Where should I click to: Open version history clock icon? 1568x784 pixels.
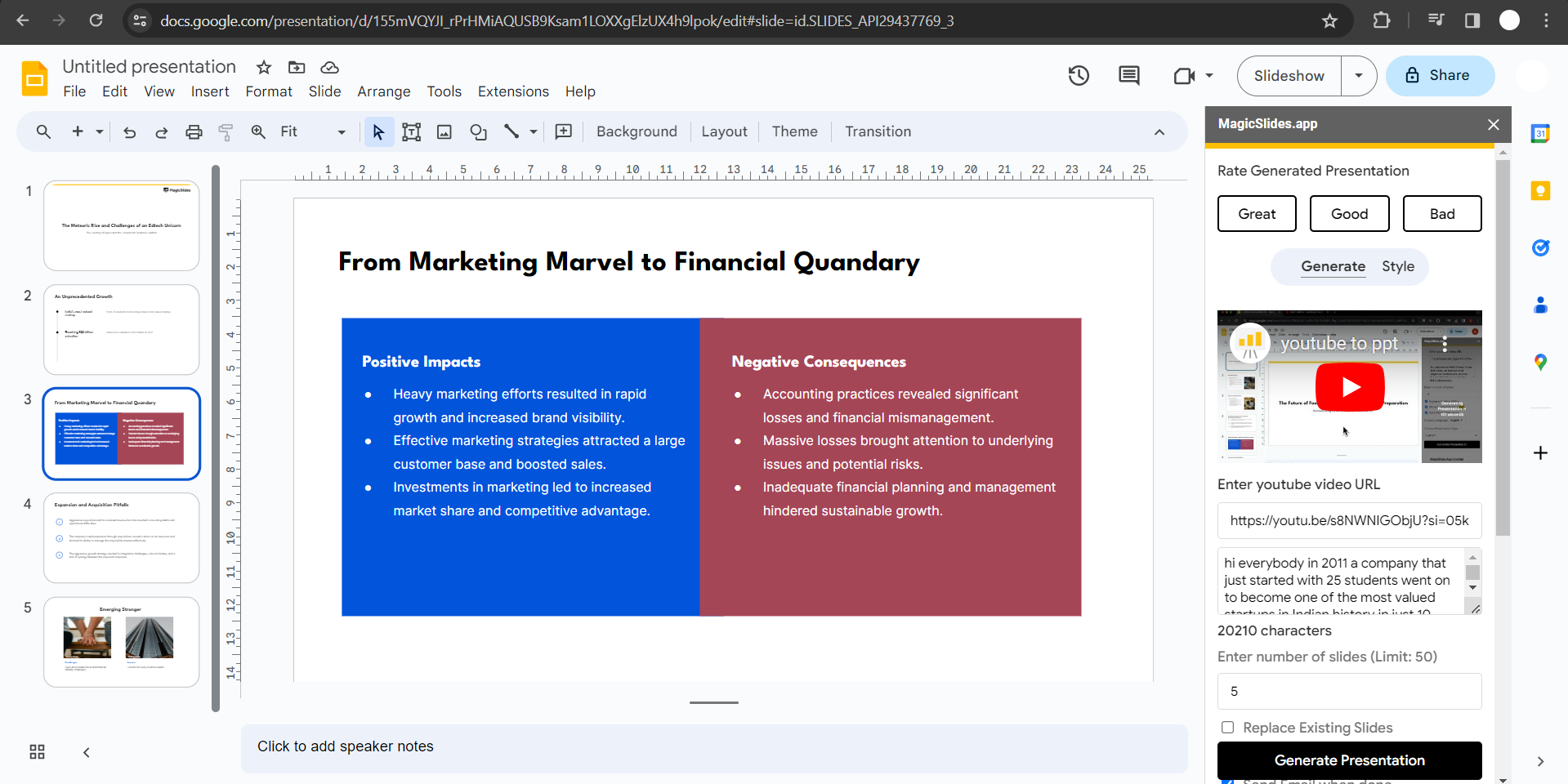click(1079, 76)
